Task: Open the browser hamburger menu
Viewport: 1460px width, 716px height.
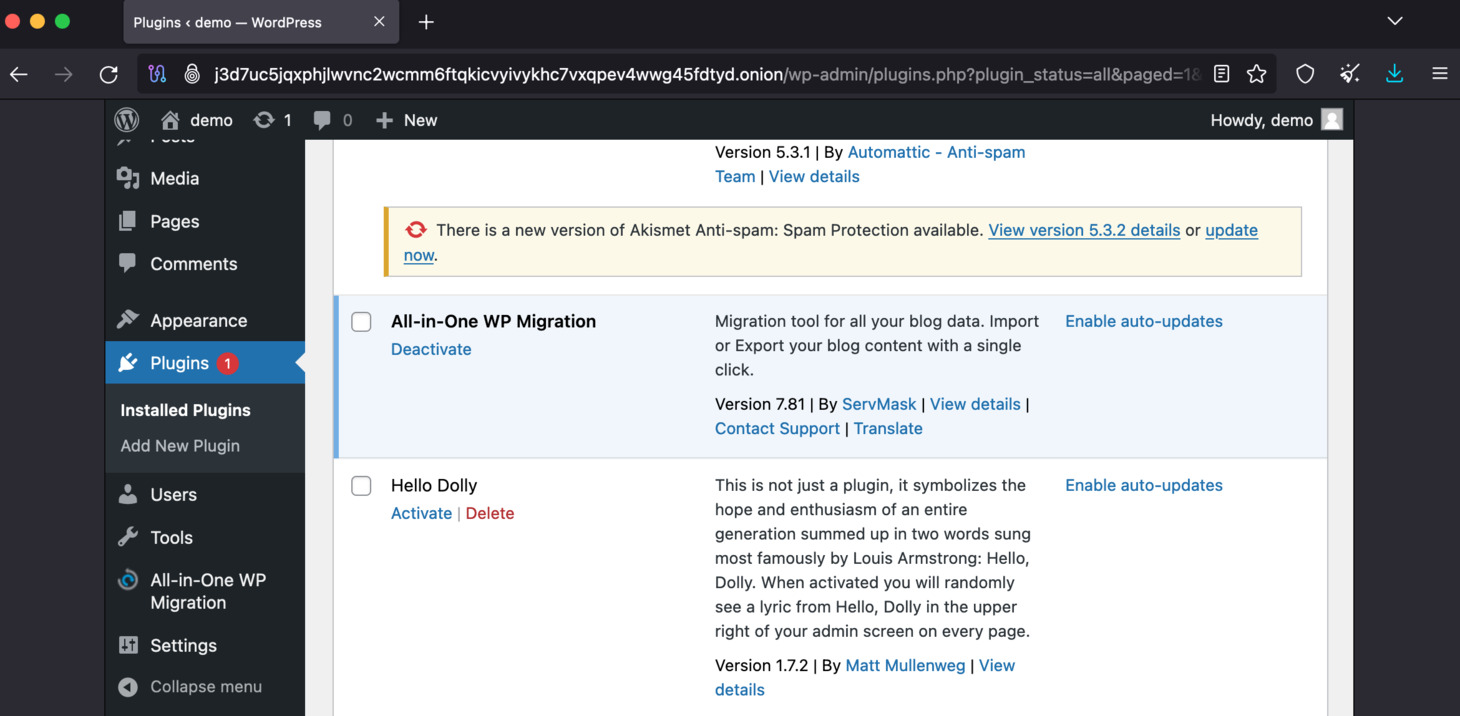Action: point(1440,74)
